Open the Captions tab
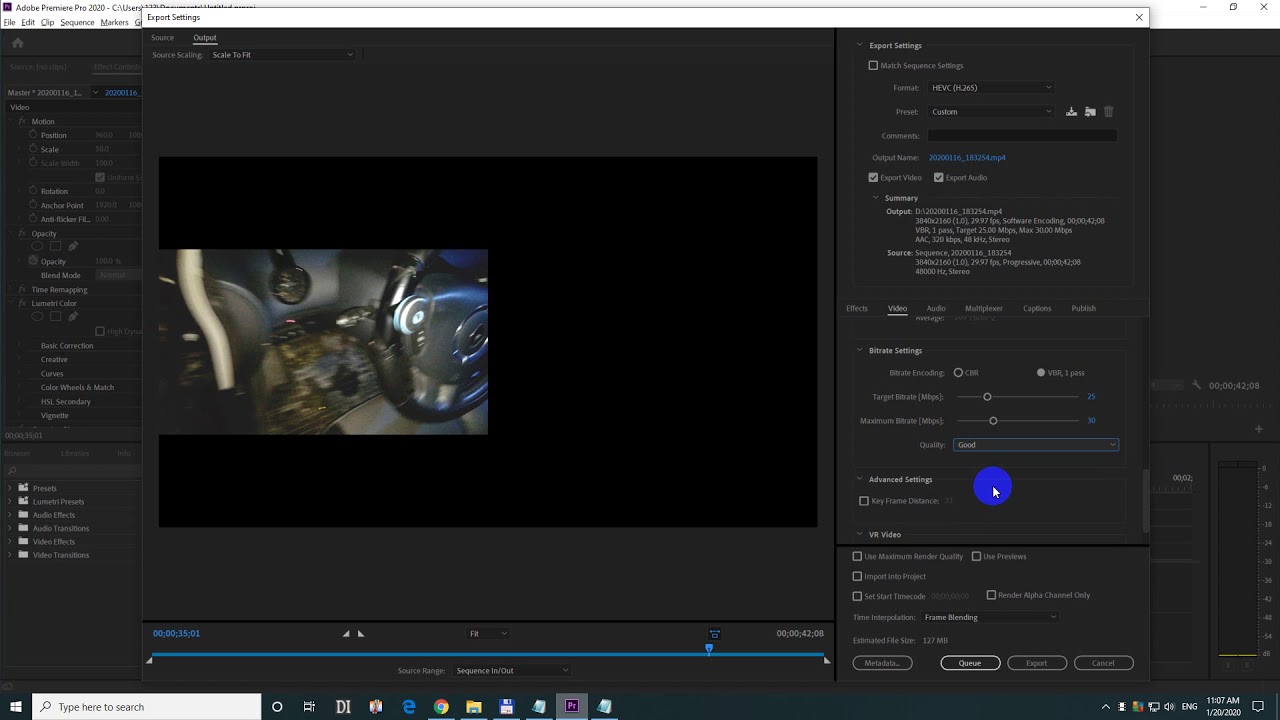1280x720 pixels. (x=1037, y=309)
